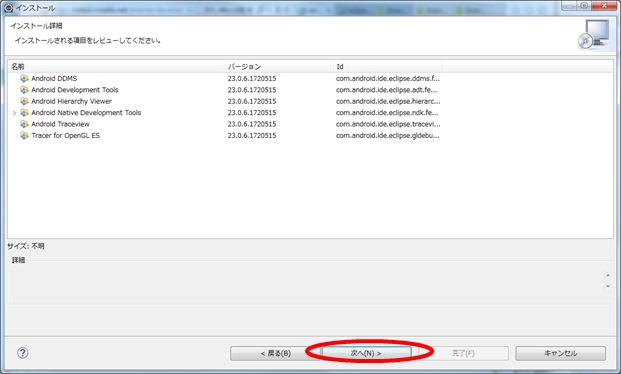
Task: Click the インストール詳細 heading
Action: click(x=36, y=26)
